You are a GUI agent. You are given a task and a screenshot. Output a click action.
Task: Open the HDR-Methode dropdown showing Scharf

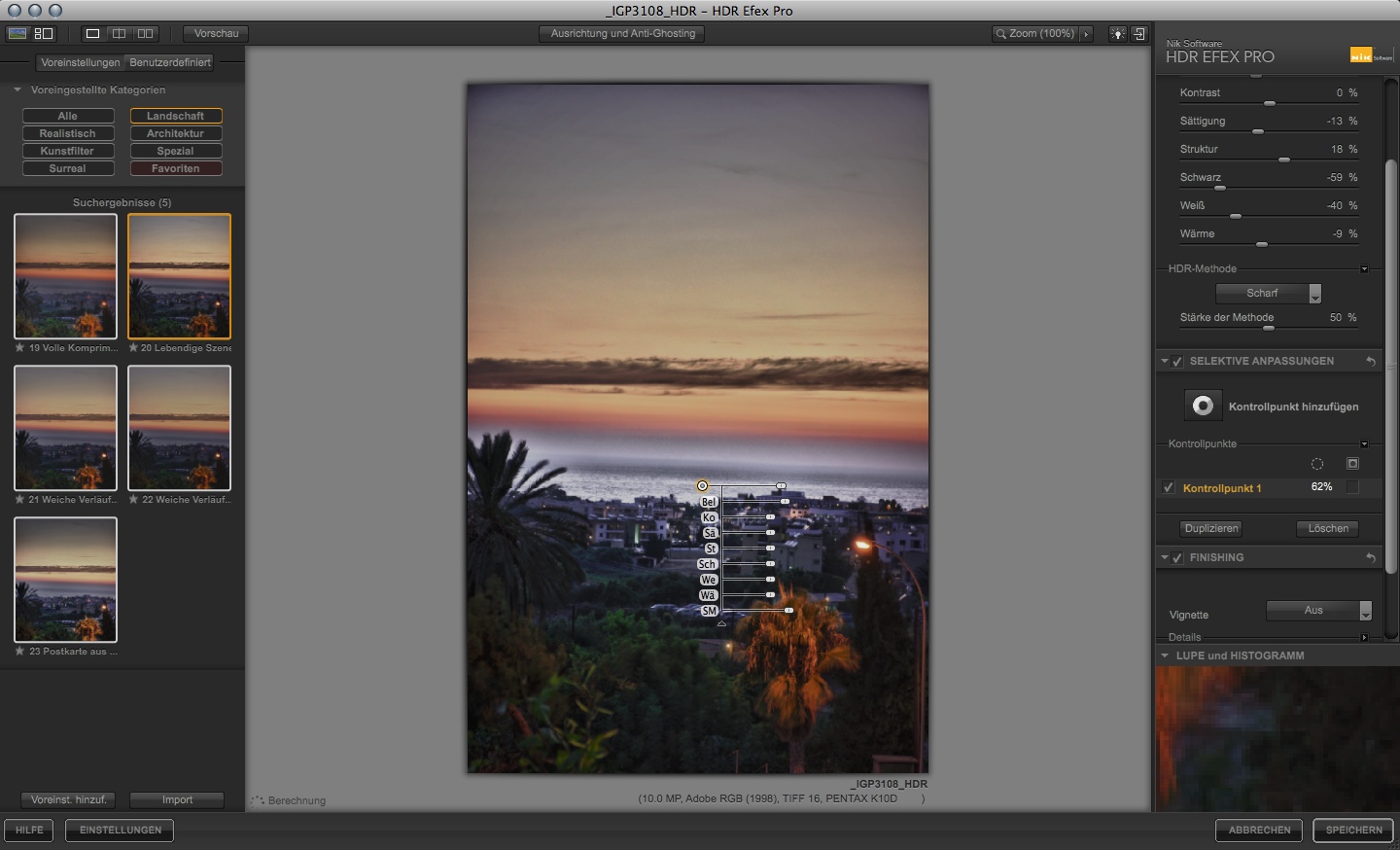coord(1268,293)
